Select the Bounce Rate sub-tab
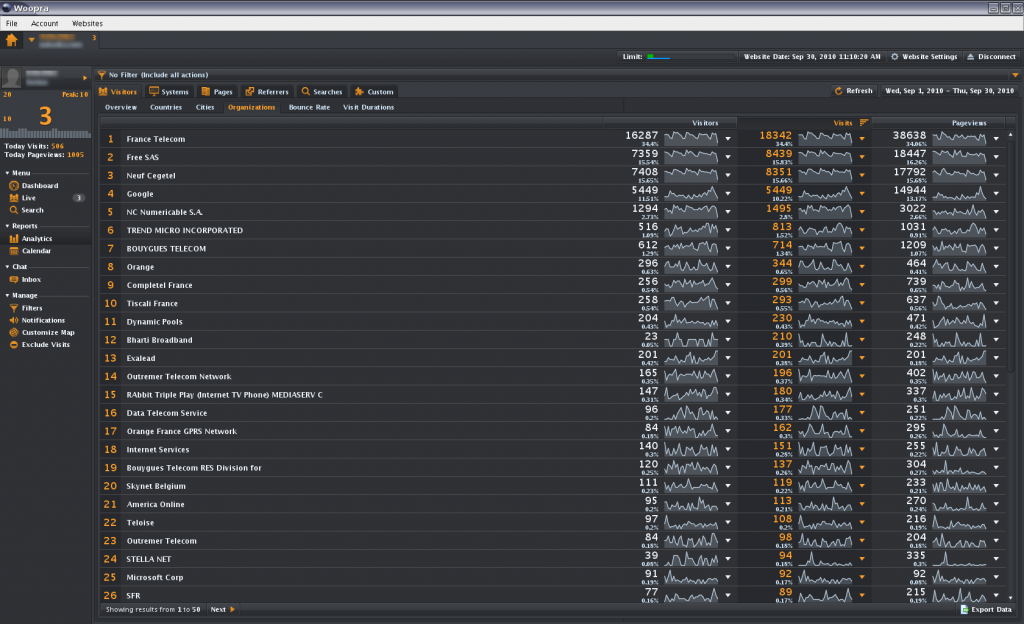Screen dimensions: 1024x624 tap(310, 107)
